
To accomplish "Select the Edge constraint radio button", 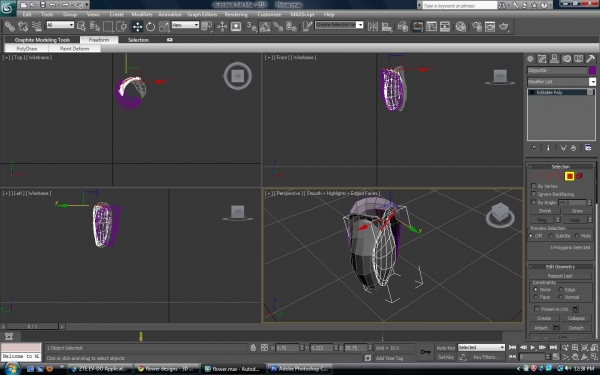I will (561, 289).
